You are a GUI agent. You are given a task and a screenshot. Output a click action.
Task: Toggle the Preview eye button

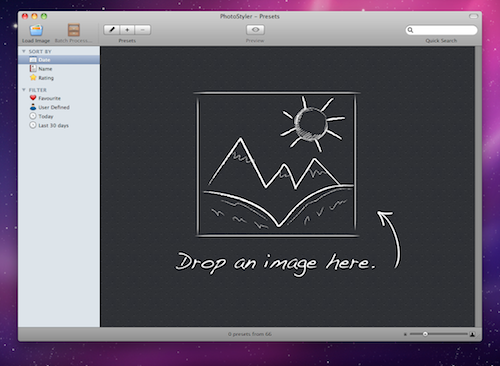click(255, 30)
